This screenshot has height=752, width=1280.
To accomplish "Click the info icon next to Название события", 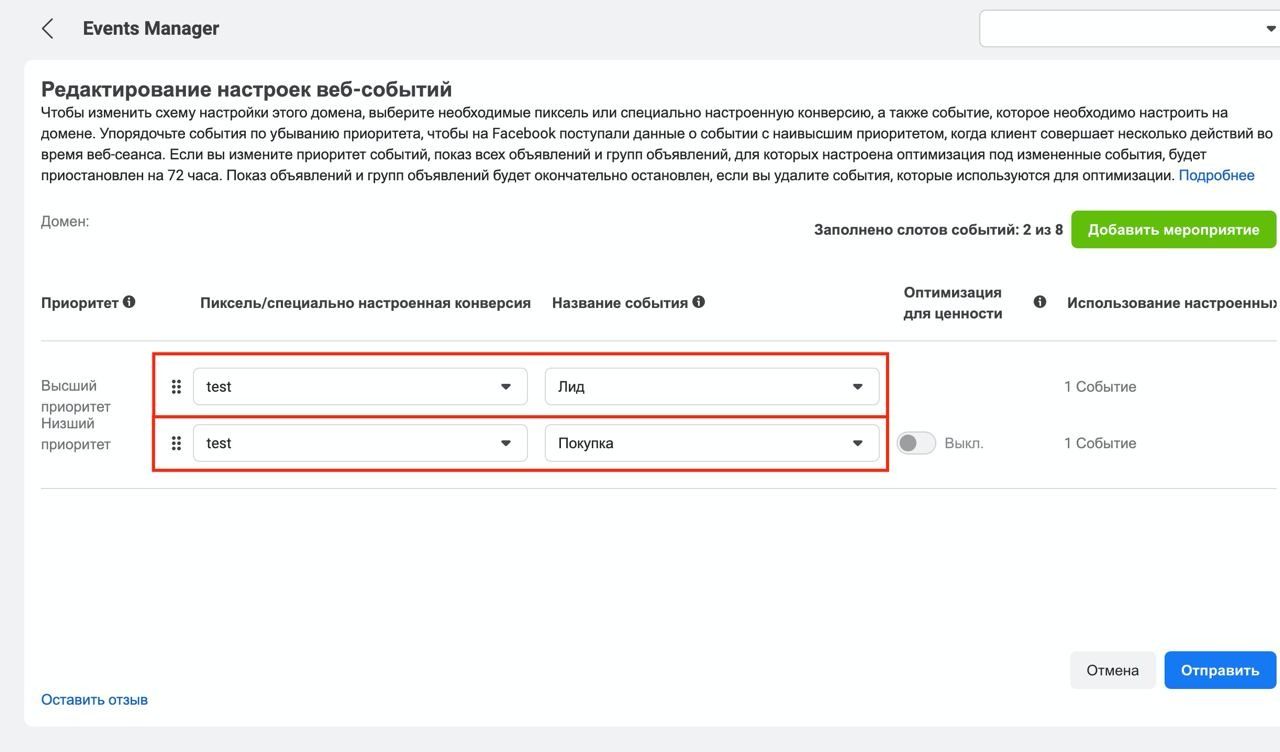I will pos(698,302).
